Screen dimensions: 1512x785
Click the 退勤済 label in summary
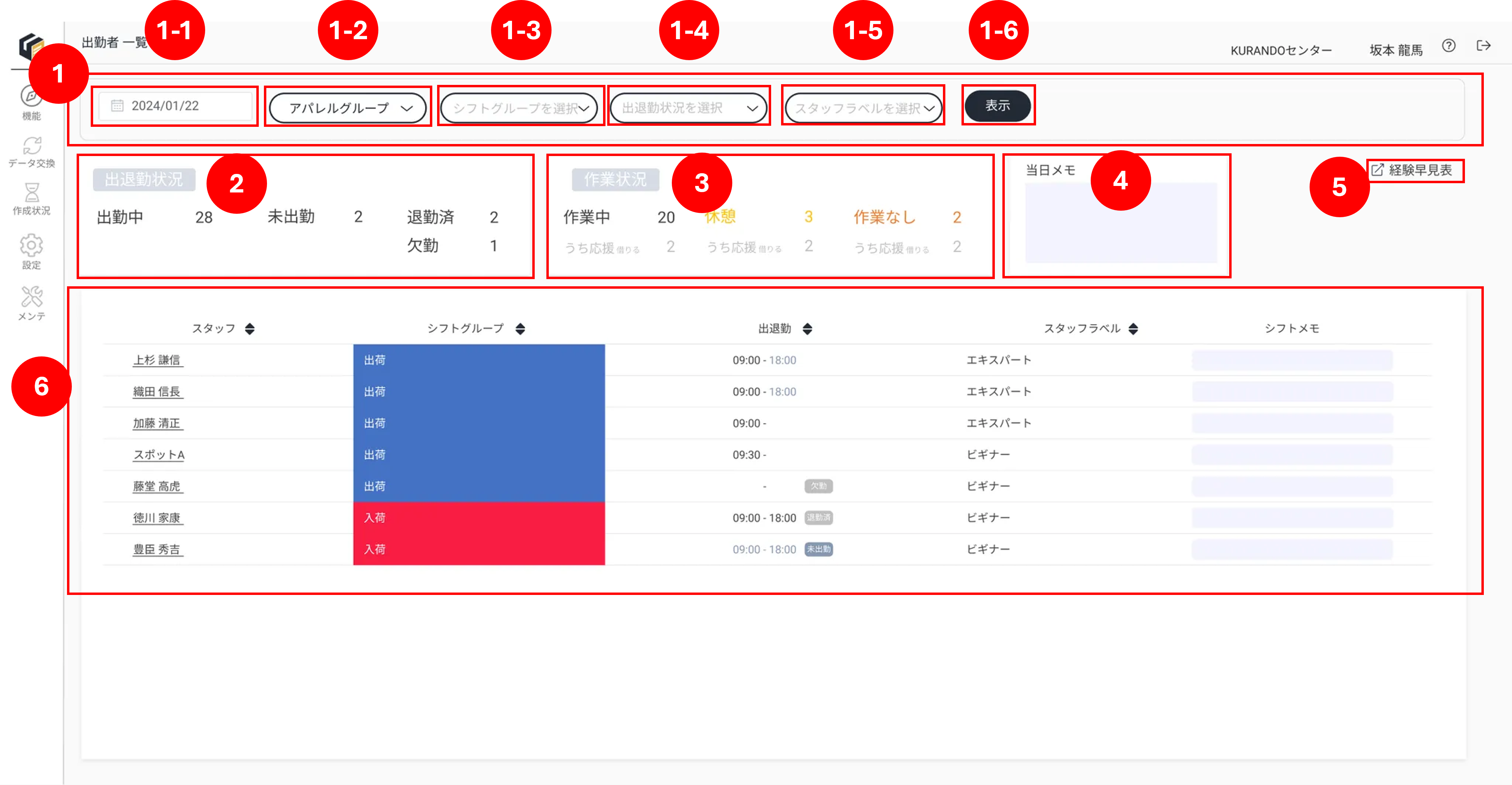tap(431, 217)
